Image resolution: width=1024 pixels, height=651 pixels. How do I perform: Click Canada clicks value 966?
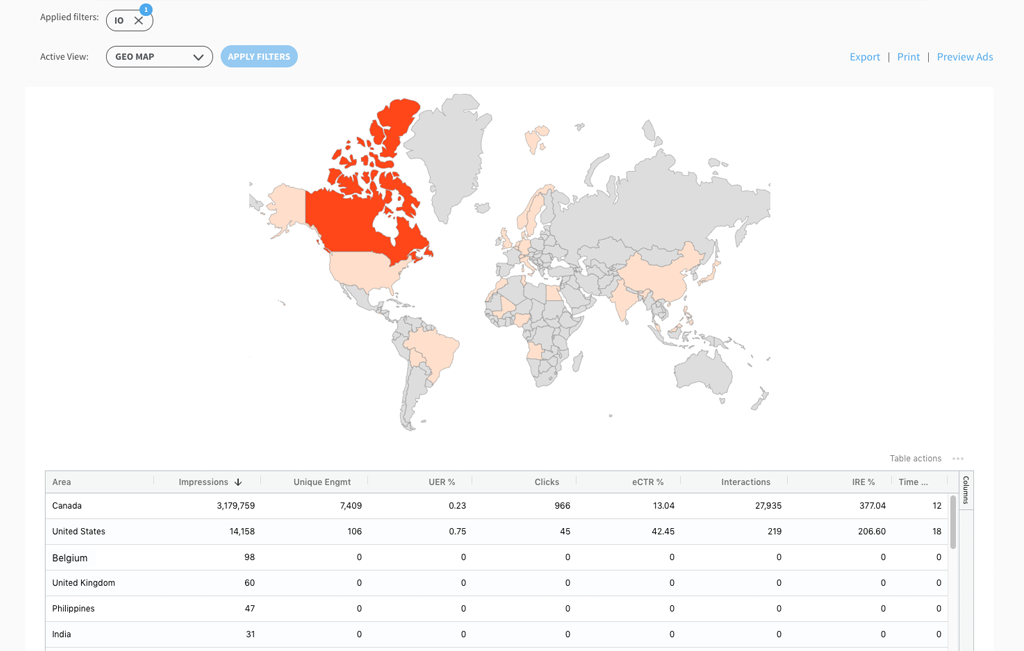pyautogui.click(x=562, y=506)
